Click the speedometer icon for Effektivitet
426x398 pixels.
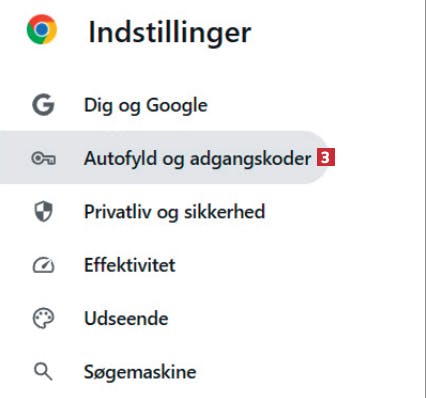43,265
